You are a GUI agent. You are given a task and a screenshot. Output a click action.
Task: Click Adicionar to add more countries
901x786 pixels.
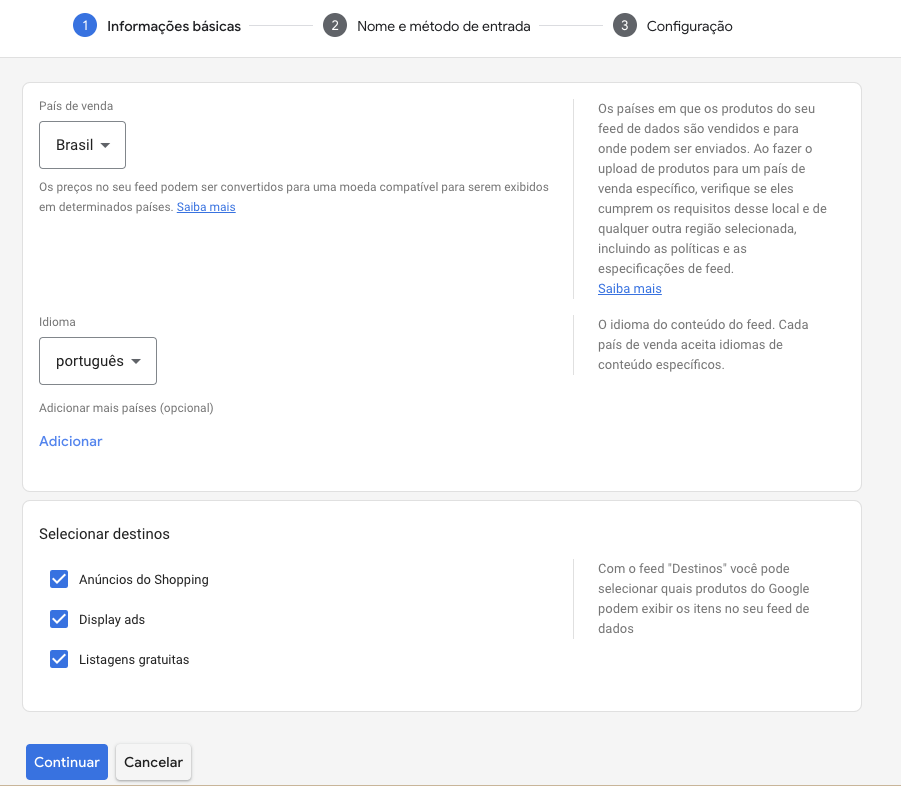coord(70,441)
